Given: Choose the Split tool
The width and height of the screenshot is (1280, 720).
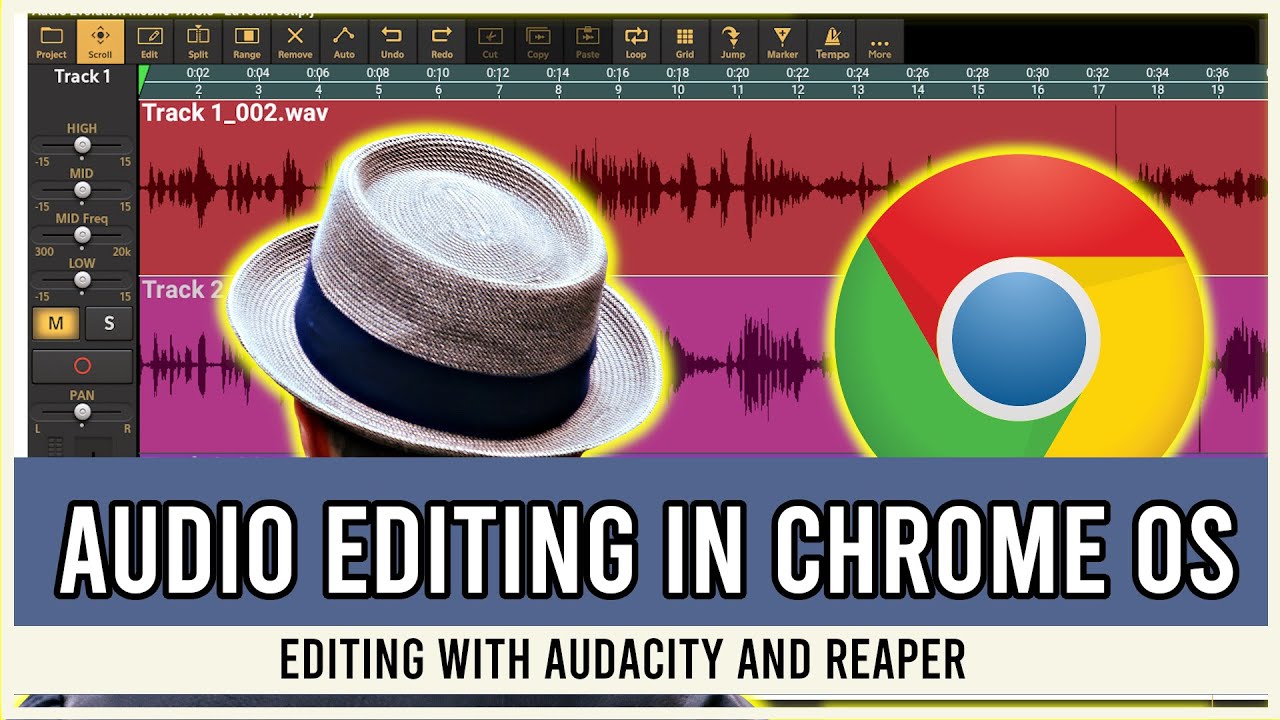Looking at the screenshot, I should 198,42.
